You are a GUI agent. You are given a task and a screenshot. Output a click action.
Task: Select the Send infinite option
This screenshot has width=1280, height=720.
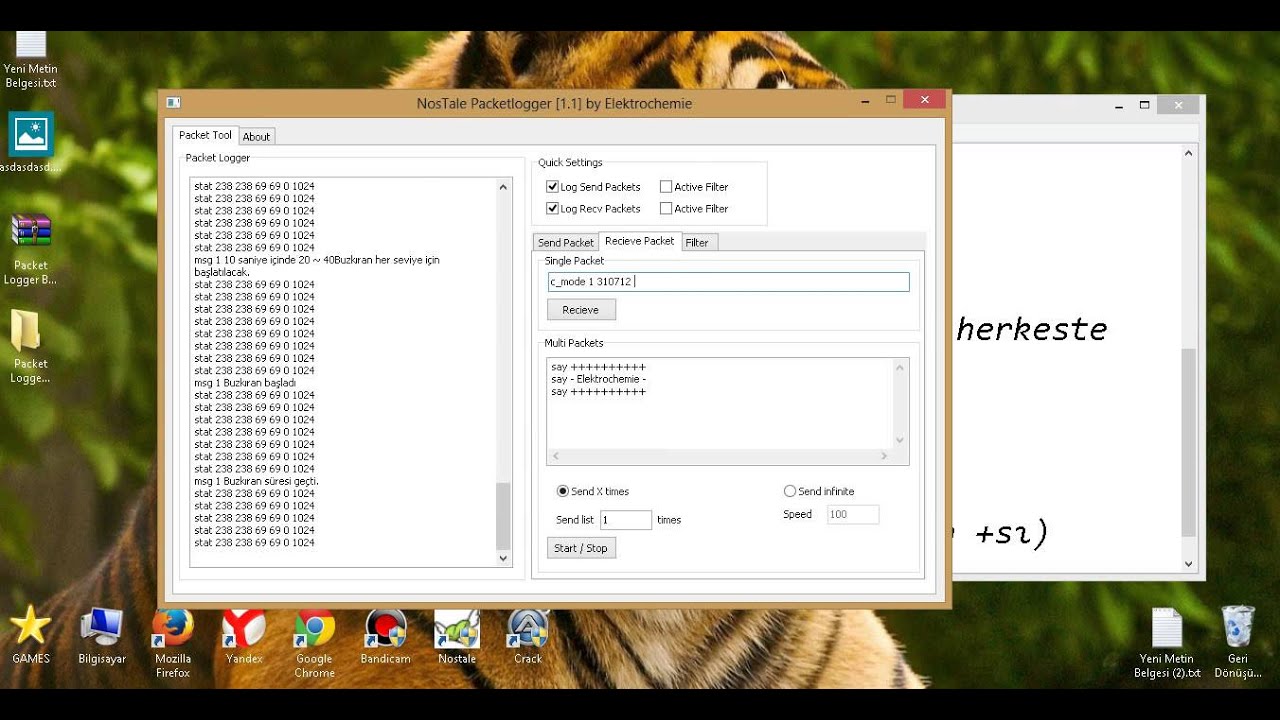pos(790,491)
